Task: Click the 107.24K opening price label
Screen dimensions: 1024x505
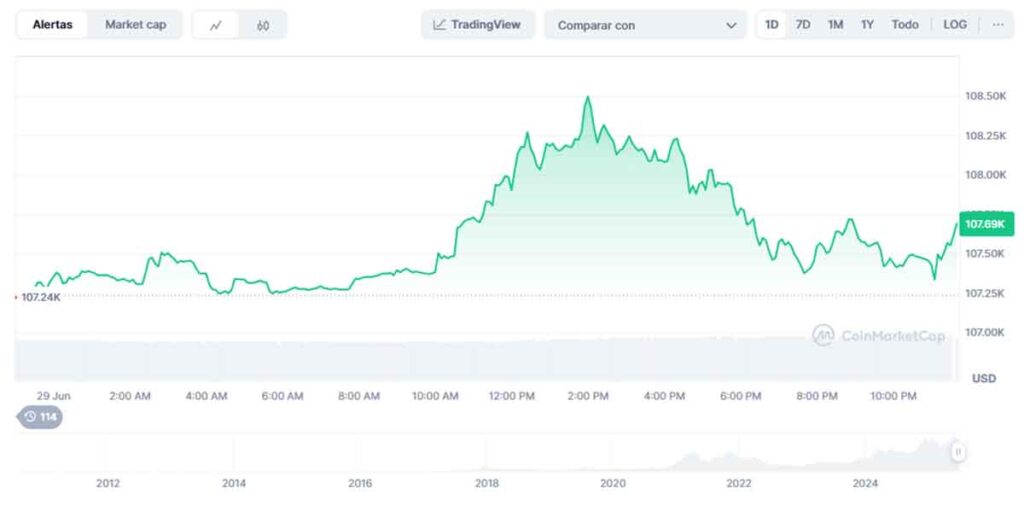Action: (40, 297)
